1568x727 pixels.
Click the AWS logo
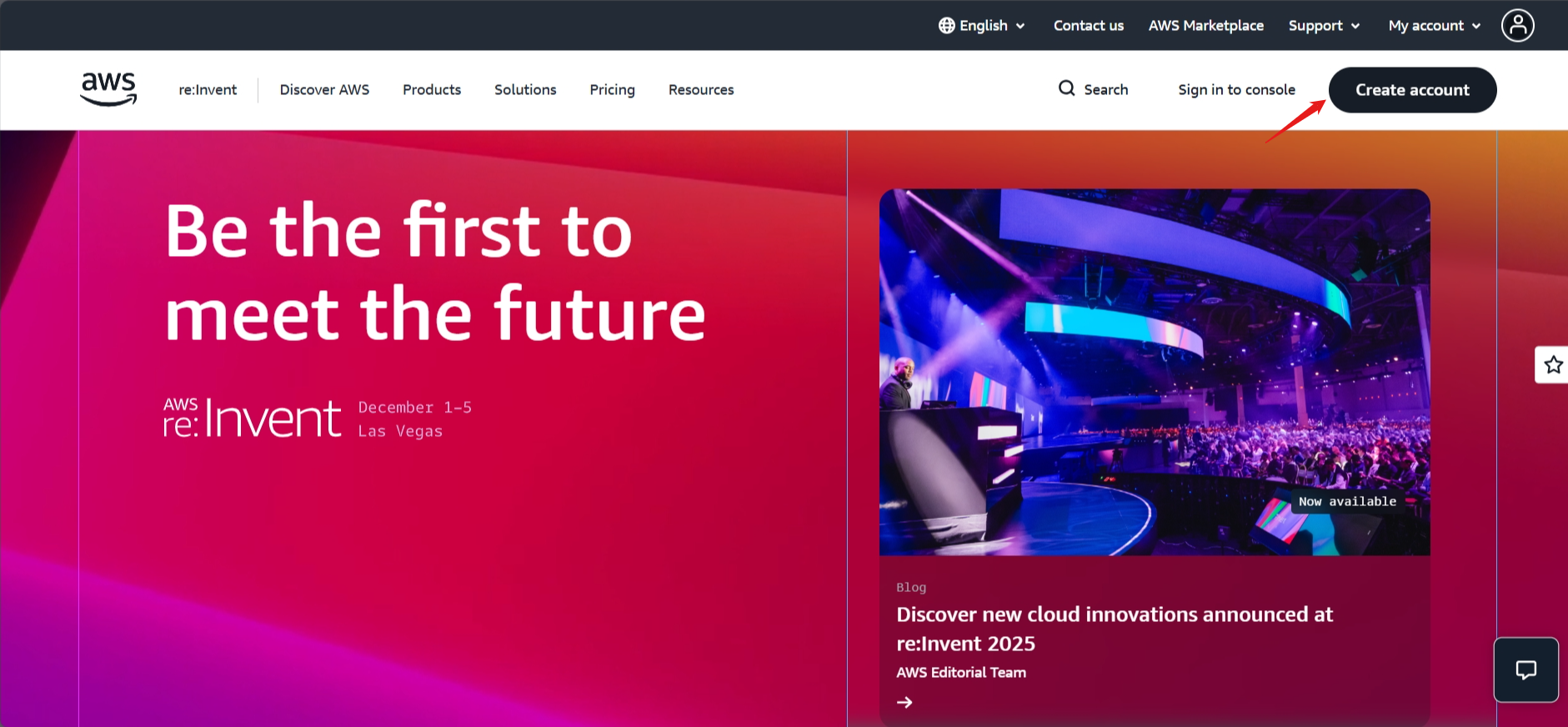108,89
